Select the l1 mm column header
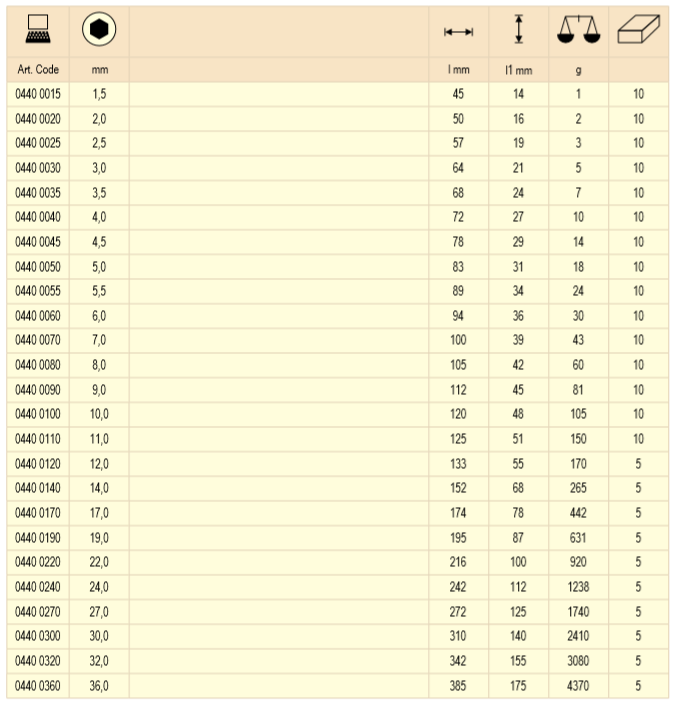 [518, 71]
